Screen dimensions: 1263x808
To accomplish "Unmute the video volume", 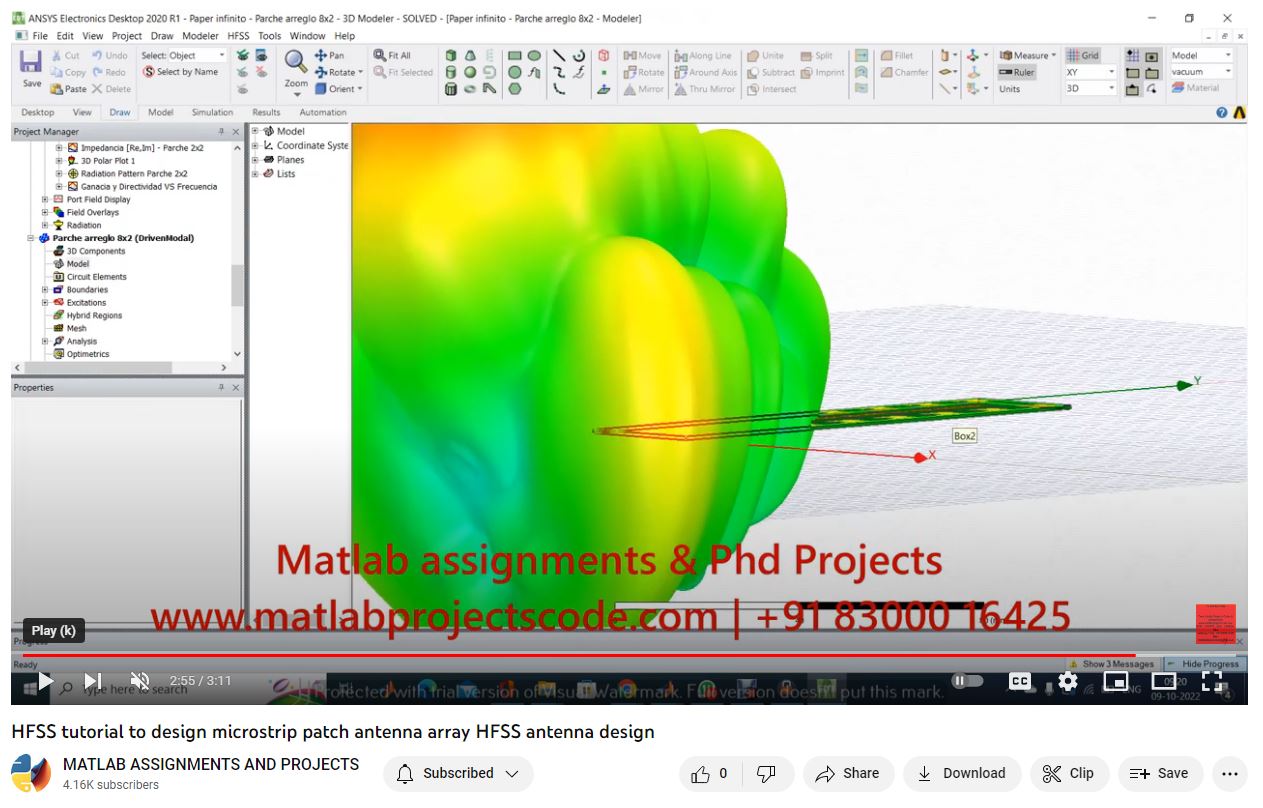I will (140, 681).
